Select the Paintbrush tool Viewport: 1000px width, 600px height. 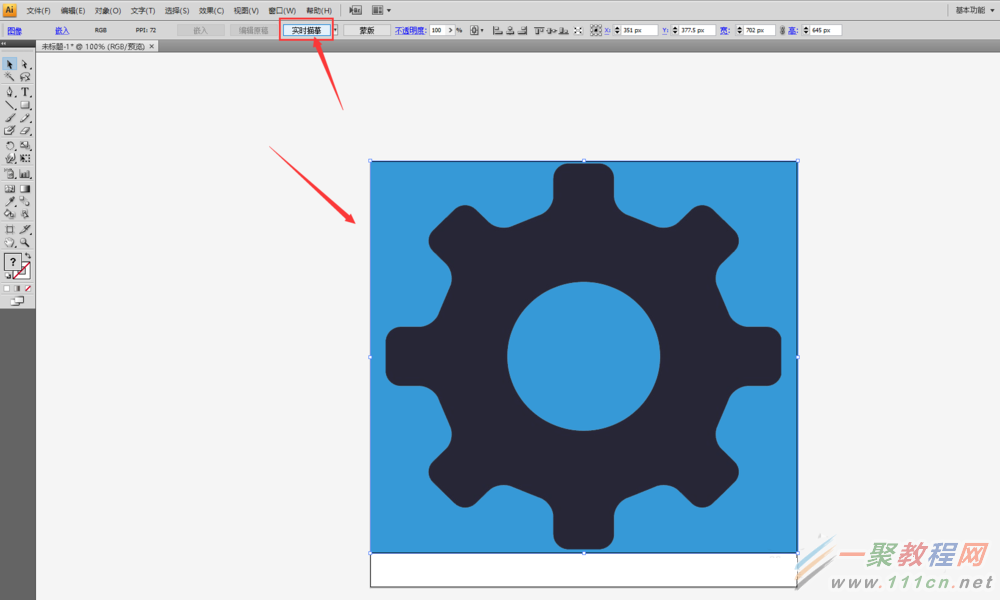point(10,118)
